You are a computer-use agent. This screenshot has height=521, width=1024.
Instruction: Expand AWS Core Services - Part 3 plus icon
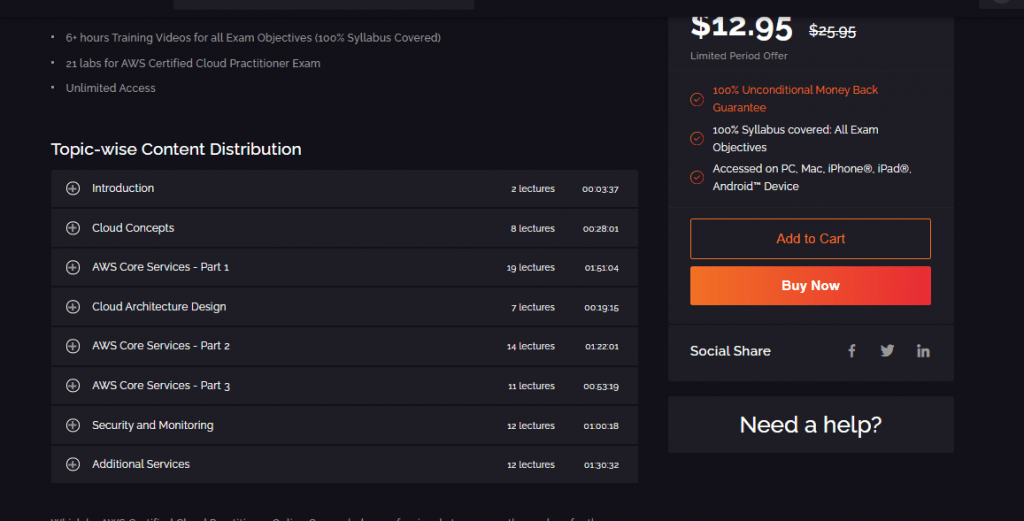[x=73, y=385]
